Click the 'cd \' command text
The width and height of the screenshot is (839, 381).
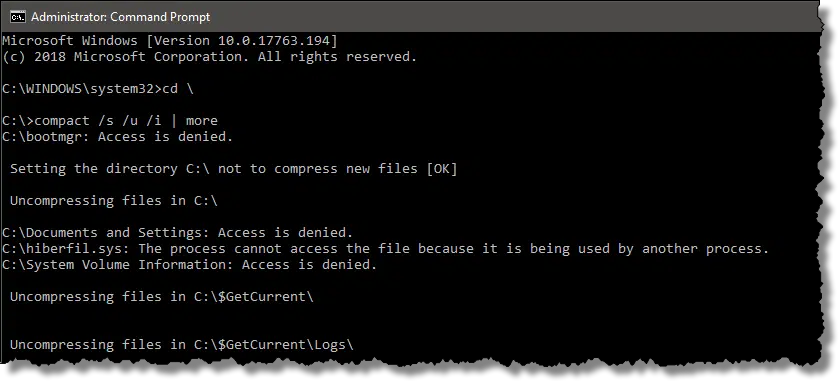tap(178, 89)
